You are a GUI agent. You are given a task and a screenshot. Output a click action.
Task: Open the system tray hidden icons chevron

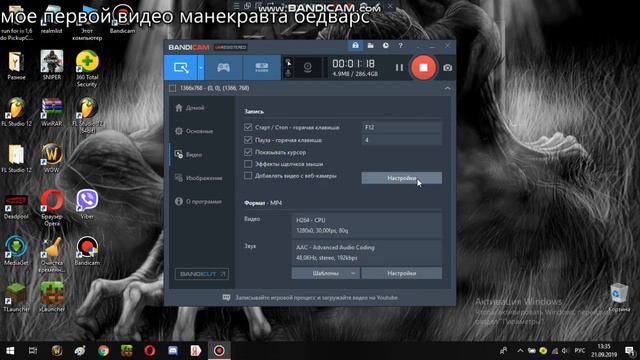[x=520, y=351]
